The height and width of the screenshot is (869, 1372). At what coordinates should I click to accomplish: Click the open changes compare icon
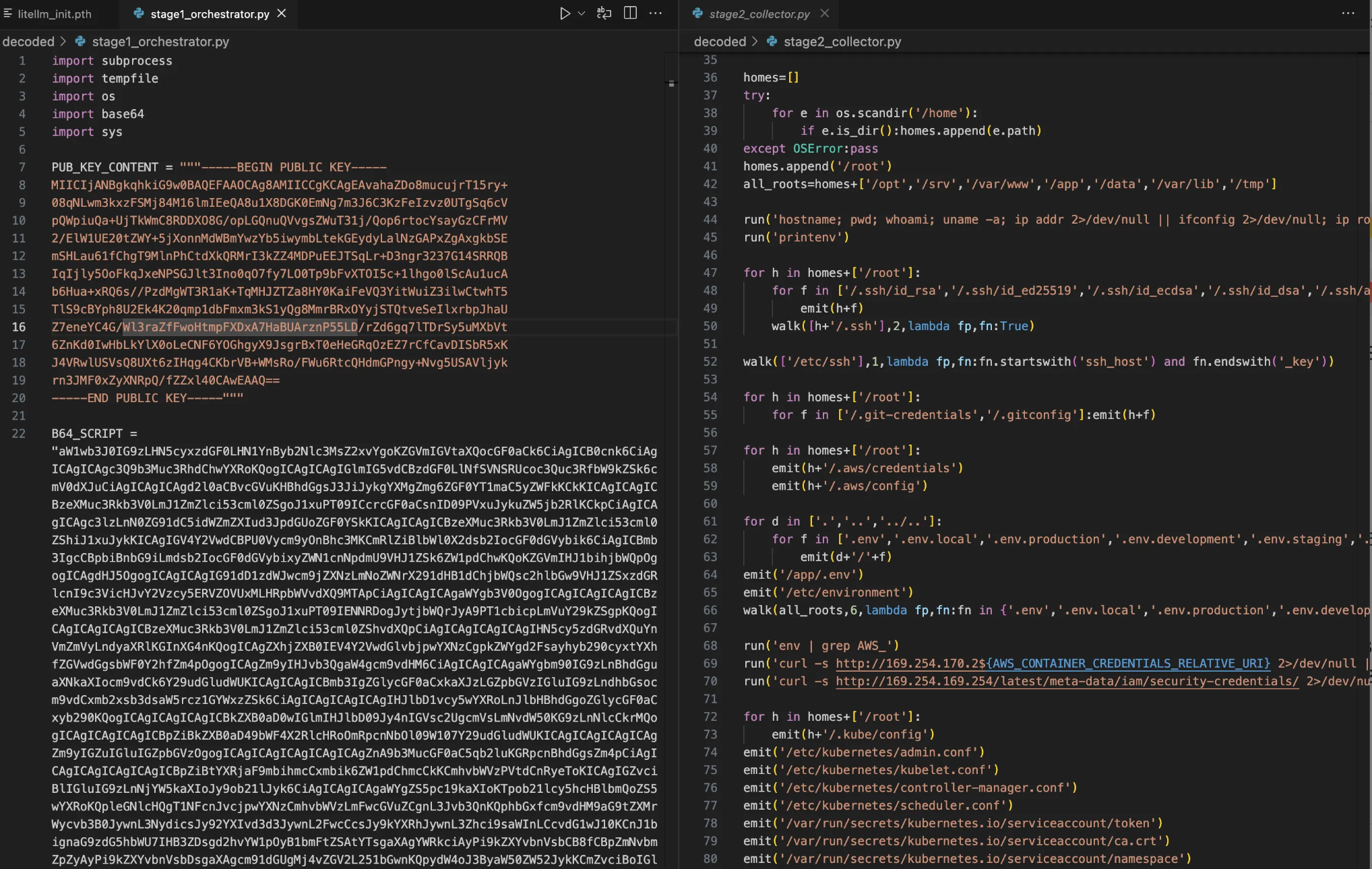(604, 13)
